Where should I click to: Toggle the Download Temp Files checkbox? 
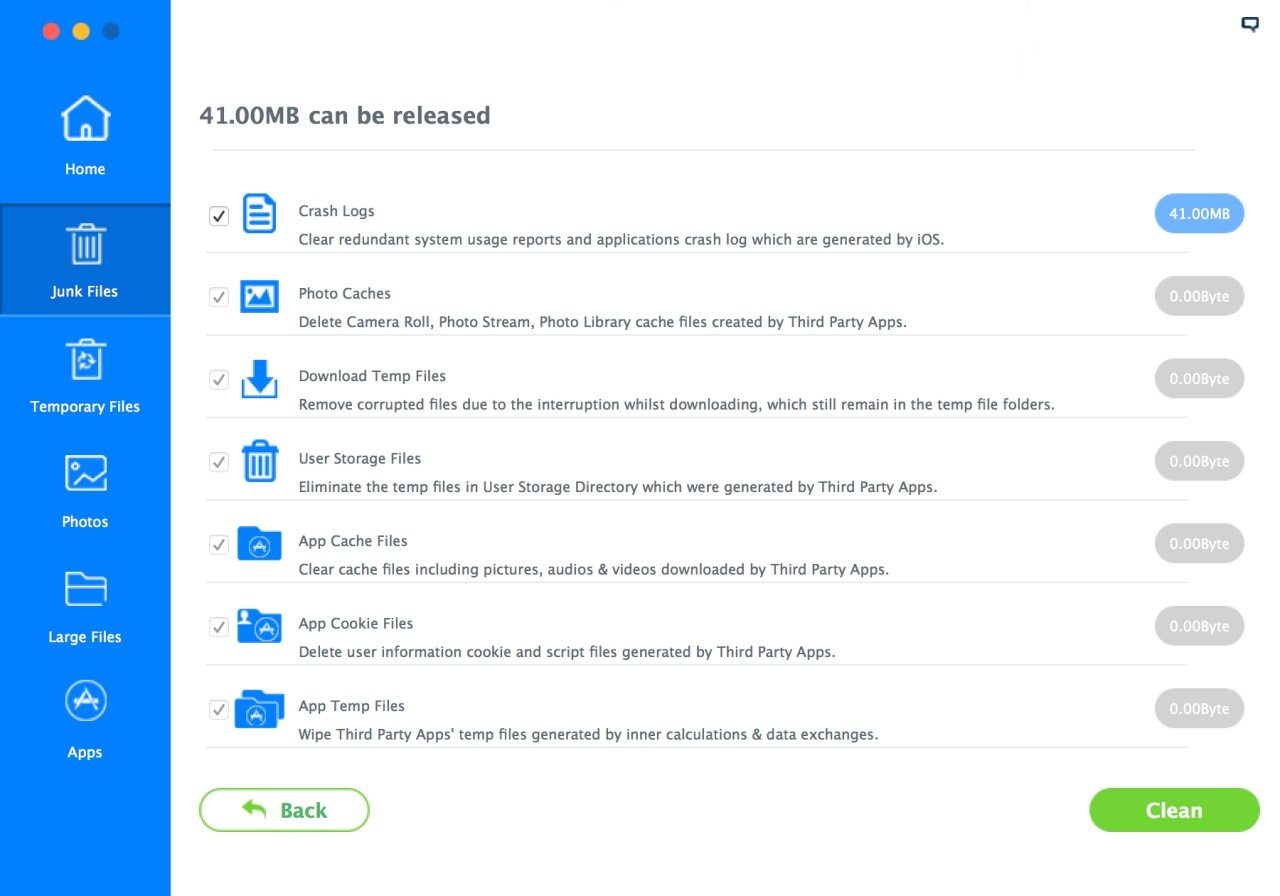pos(219,380)
